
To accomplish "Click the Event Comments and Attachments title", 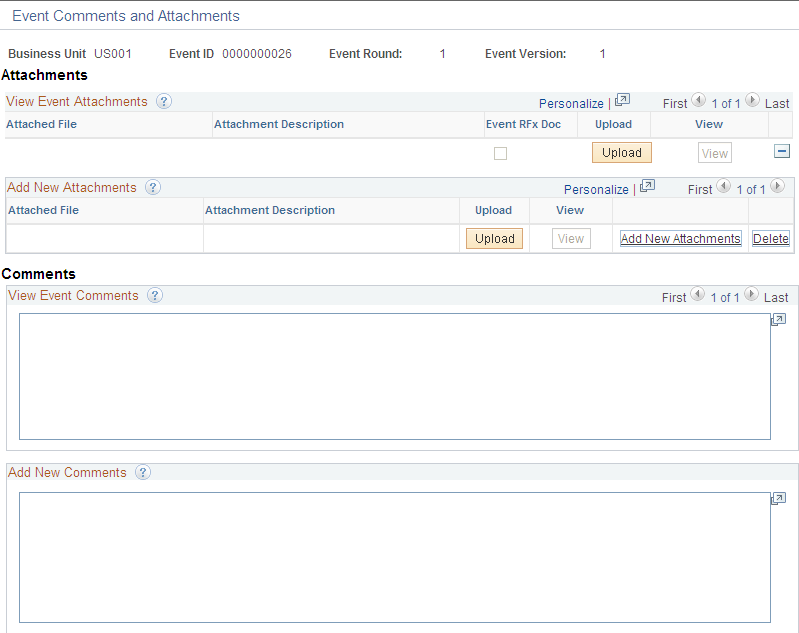I will 126,16.
